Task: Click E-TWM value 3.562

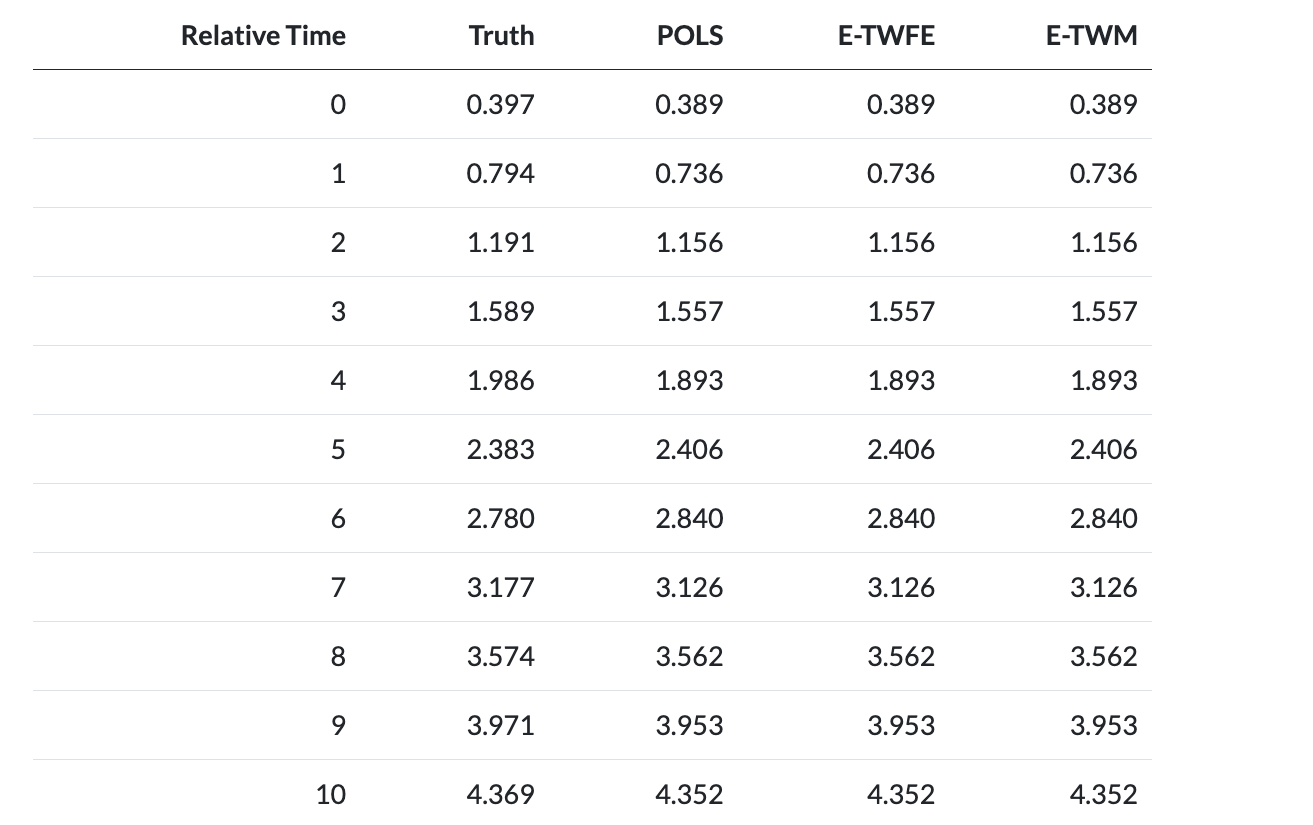Action: 1103,657
